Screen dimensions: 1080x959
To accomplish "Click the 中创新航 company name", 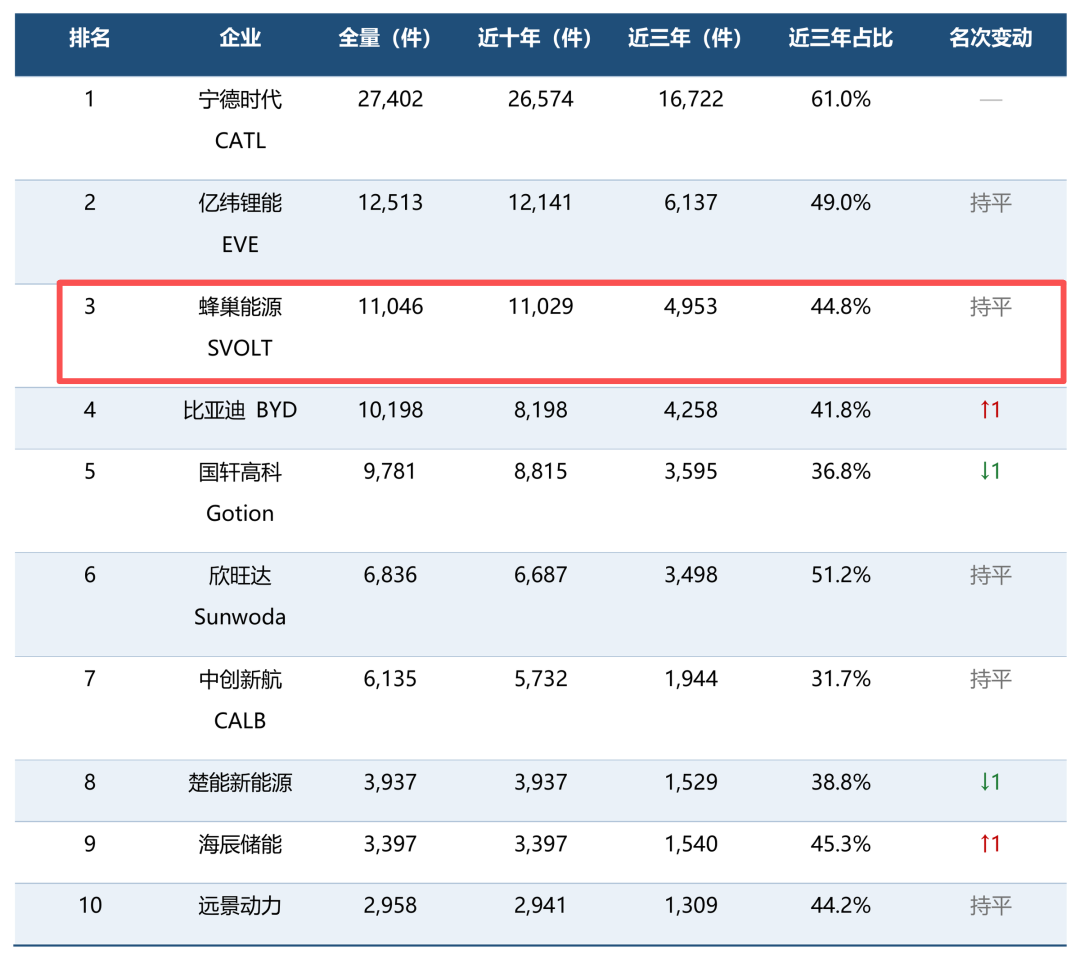I will pos(240,680).
